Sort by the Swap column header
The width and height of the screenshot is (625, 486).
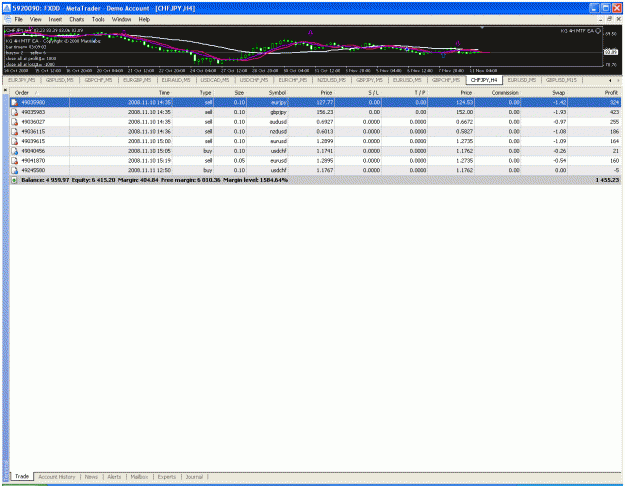click(544, 92)
